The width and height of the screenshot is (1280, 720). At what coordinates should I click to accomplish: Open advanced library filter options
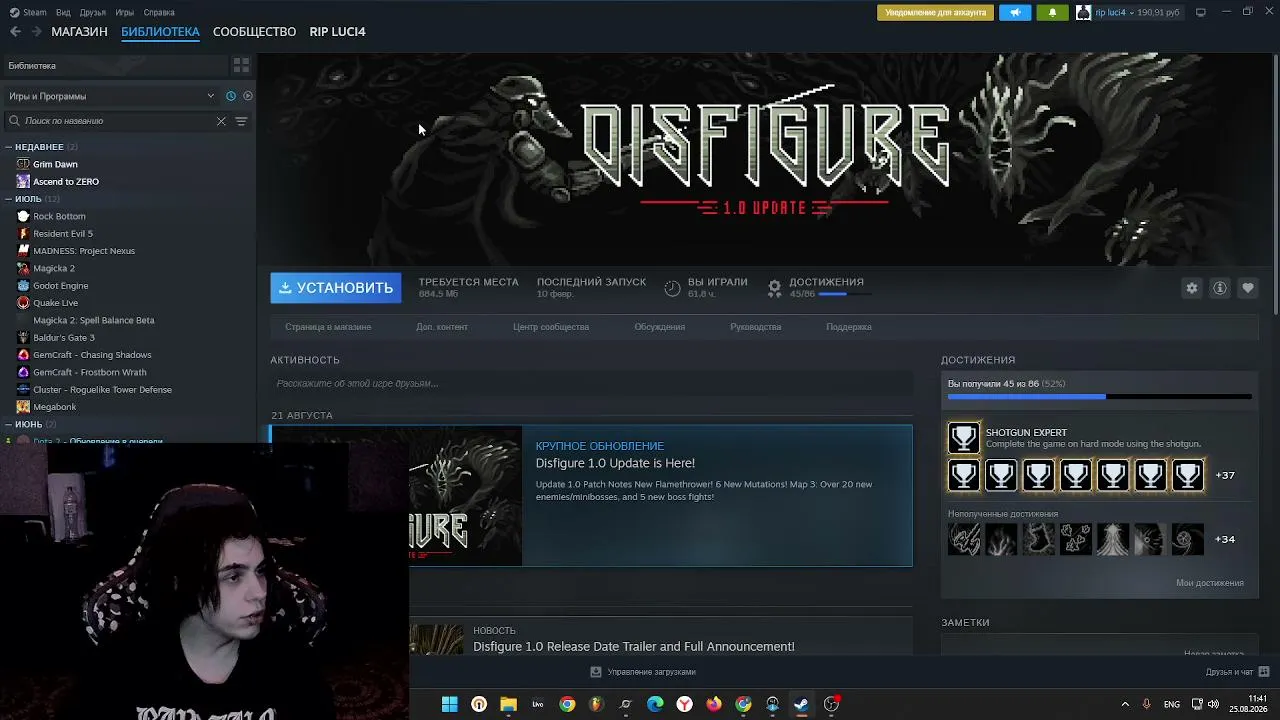click(241, 121)
